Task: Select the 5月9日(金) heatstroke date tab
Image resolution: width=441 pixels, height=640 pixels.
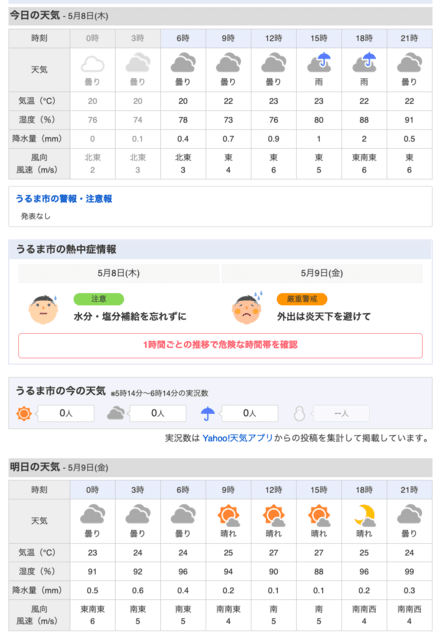Action: 322,273
